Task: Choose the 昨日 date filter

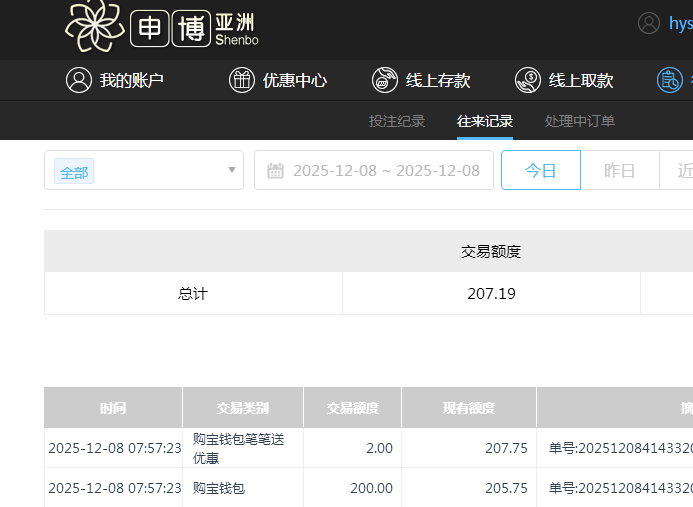Action: click(x=620, y=171)
